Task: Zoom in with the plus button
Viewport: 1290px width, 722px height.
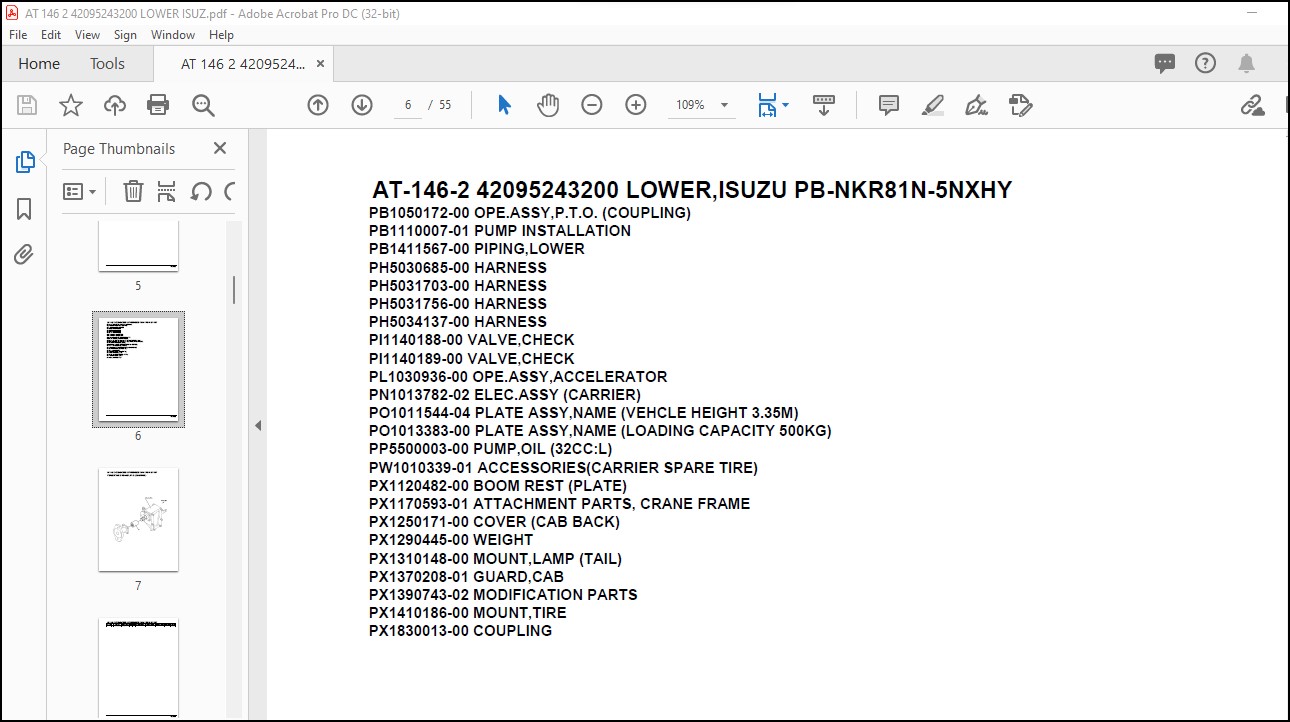Action: (636, 105)
